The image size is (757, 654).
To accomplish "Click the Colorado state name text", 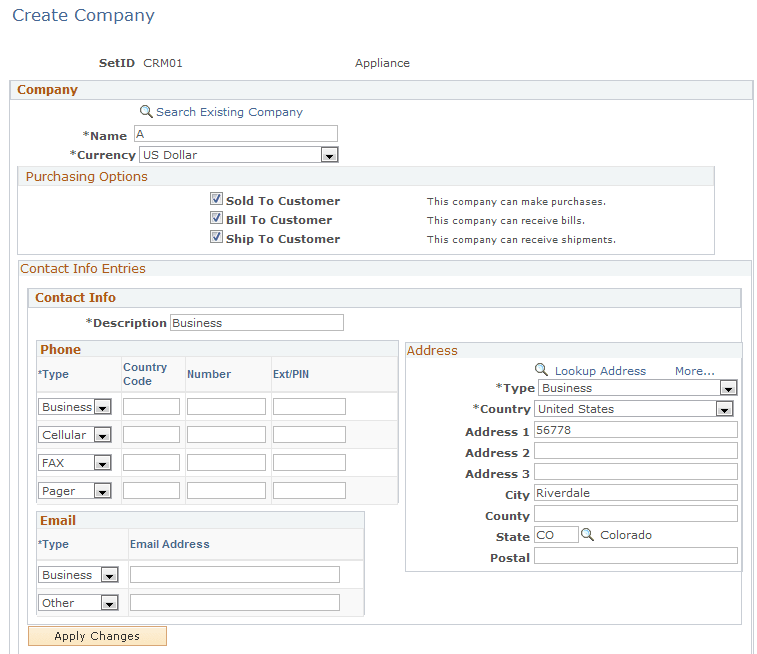I will pyautogui.click(x=626, y=535).
